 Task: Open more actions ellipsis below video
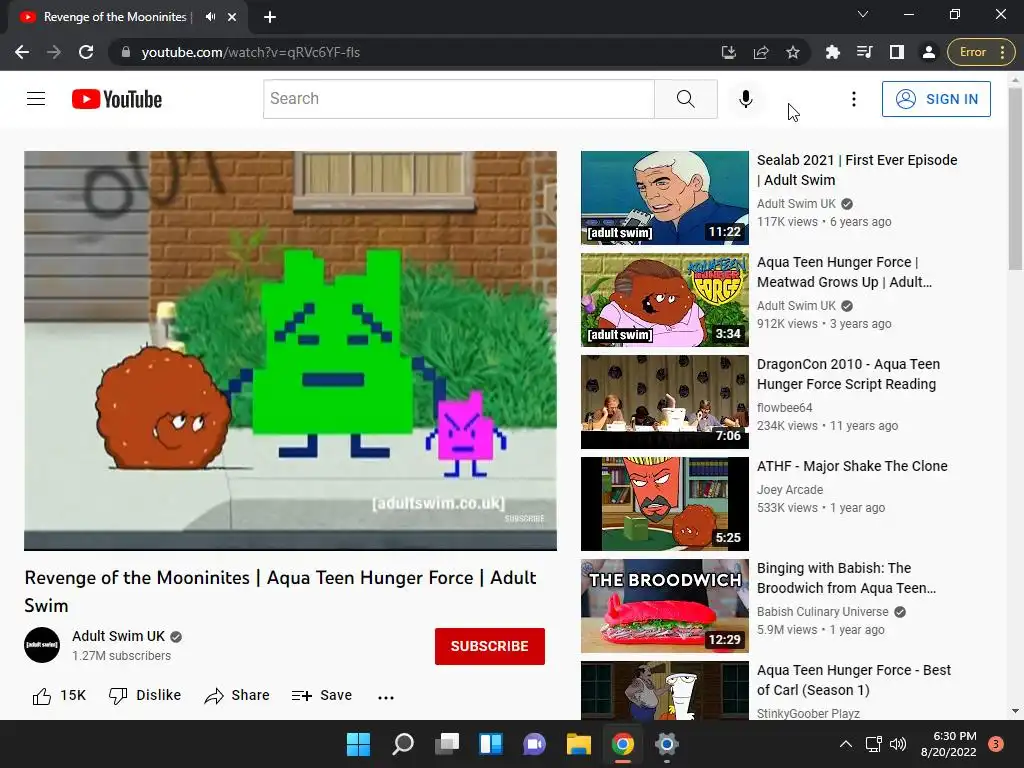tap(386, 697)
